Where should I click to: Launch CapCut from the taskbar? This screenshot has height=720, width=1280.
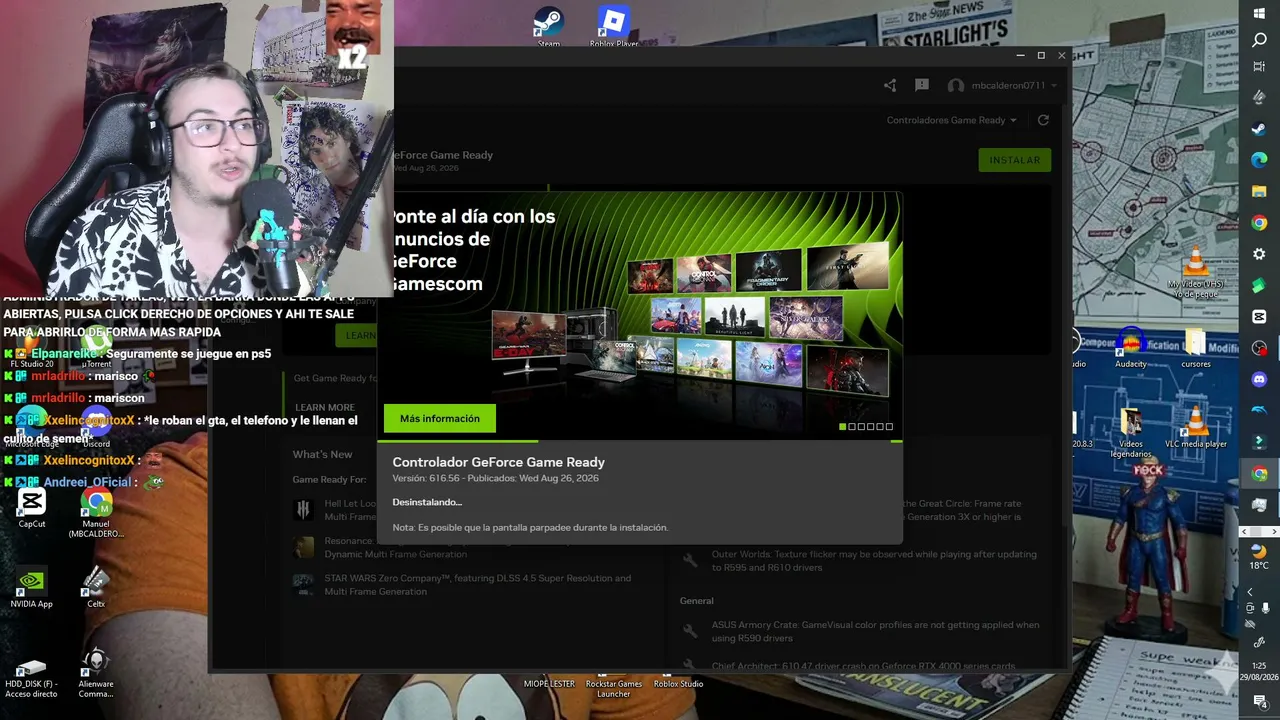[x=1259, y=316]
